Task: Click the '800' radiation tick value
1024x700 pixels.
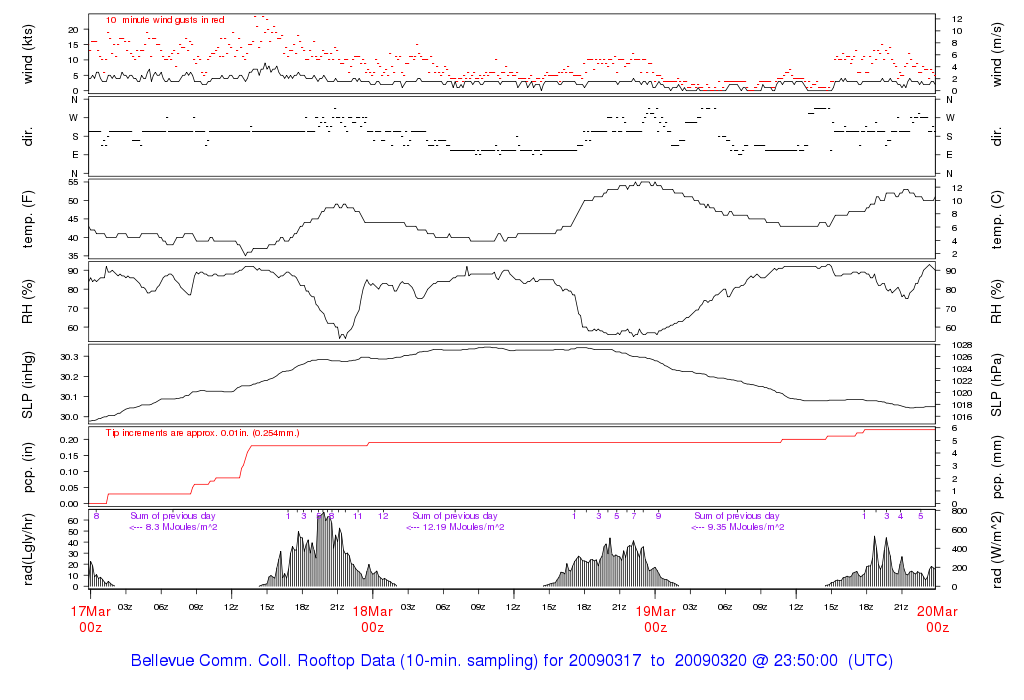Action: [x=959, y=511]
